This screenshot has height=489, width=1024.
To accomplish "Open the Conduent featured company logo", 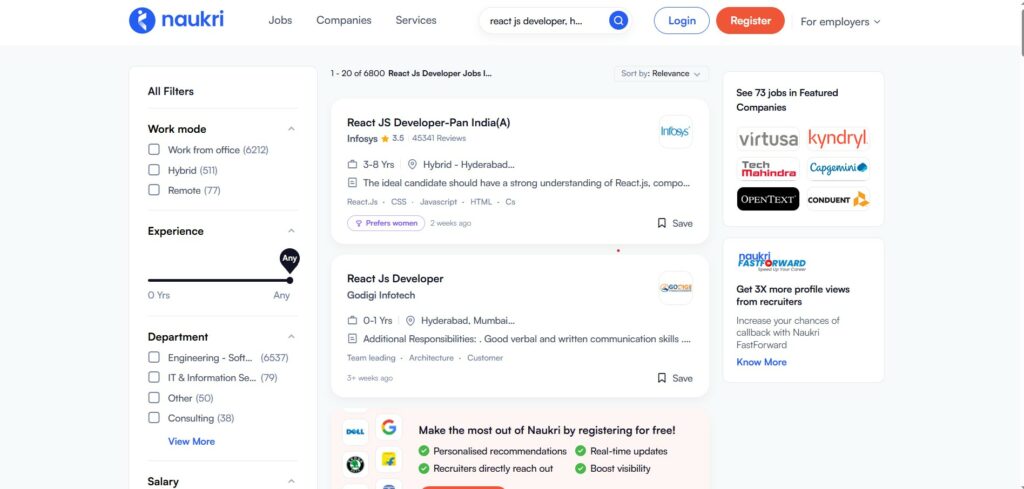I will coord(838,199).
